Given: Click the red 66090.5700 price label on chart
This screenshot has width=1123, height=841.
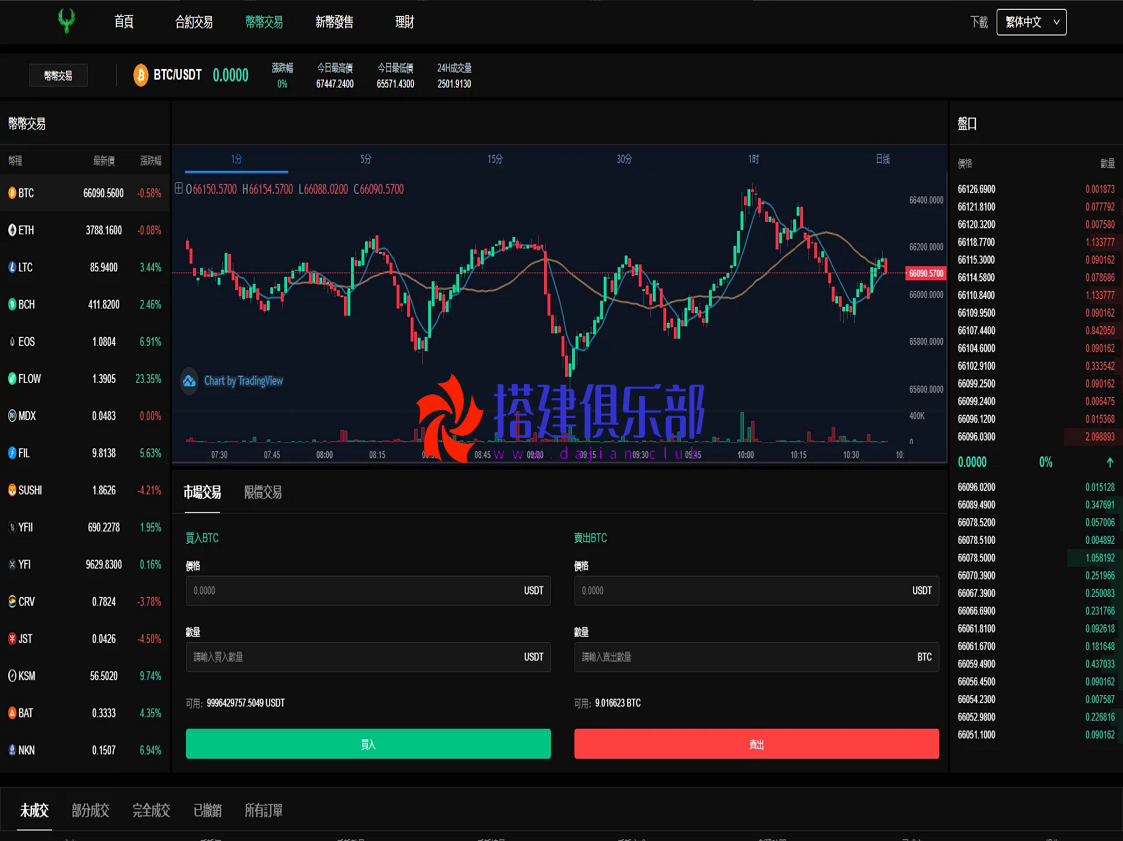Looking at the screenshot, I should coord(926,274).
